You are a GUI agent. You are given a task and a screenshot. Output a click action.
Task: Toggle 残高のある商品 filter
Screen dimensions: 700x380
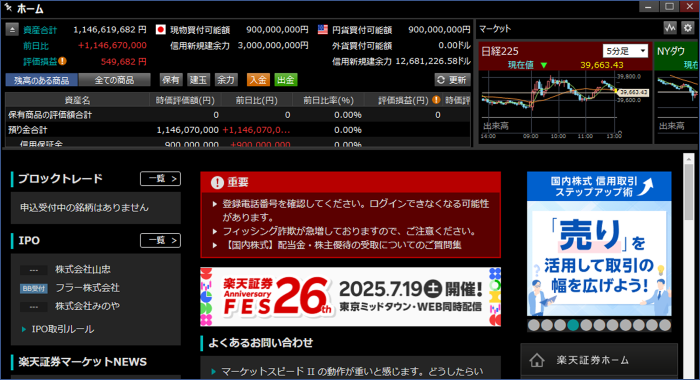[42, 80]
